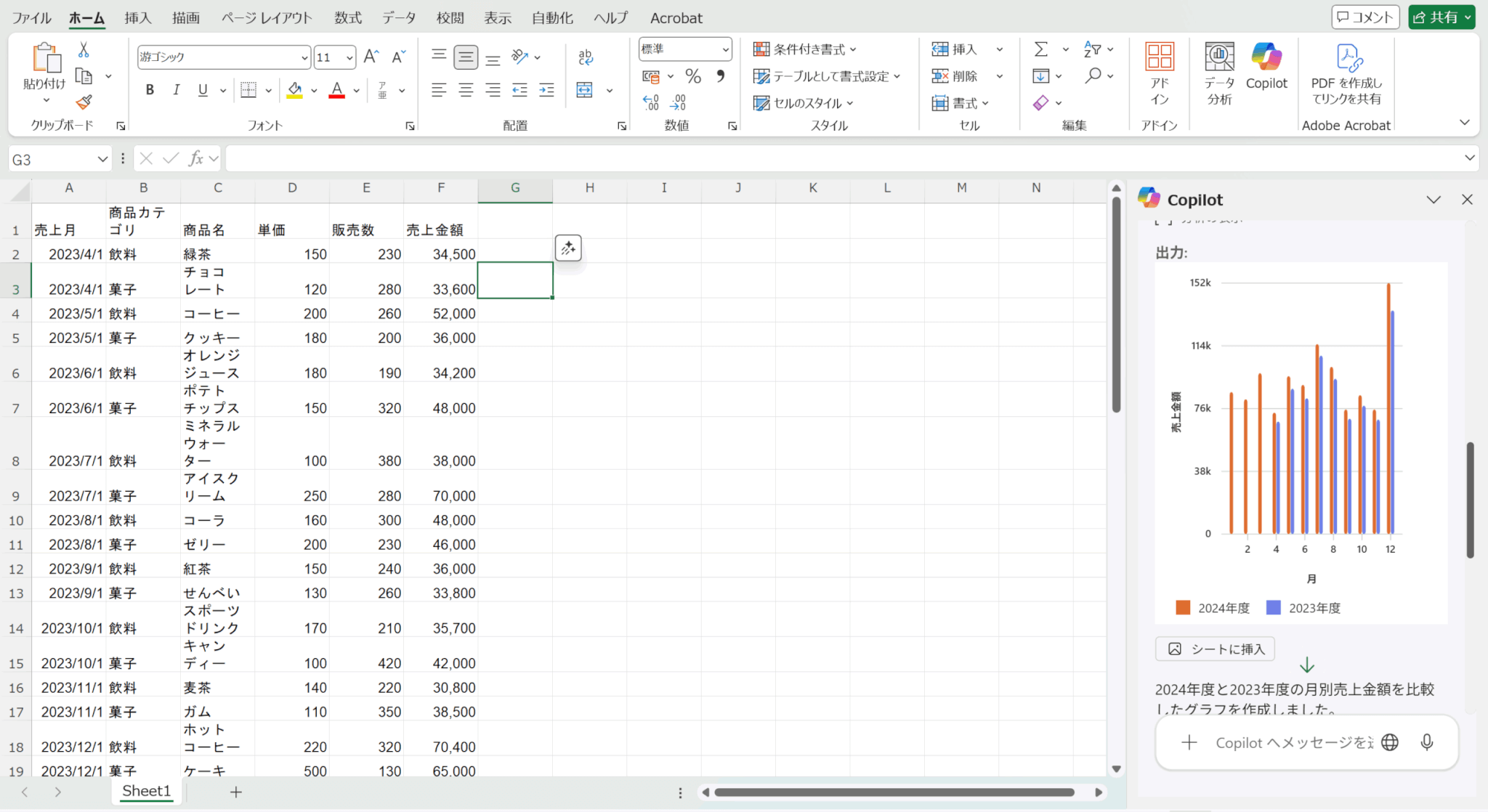Screen dimensions: 1488x812
Task: Click the wrap text icon
Action: click(586, 57)
